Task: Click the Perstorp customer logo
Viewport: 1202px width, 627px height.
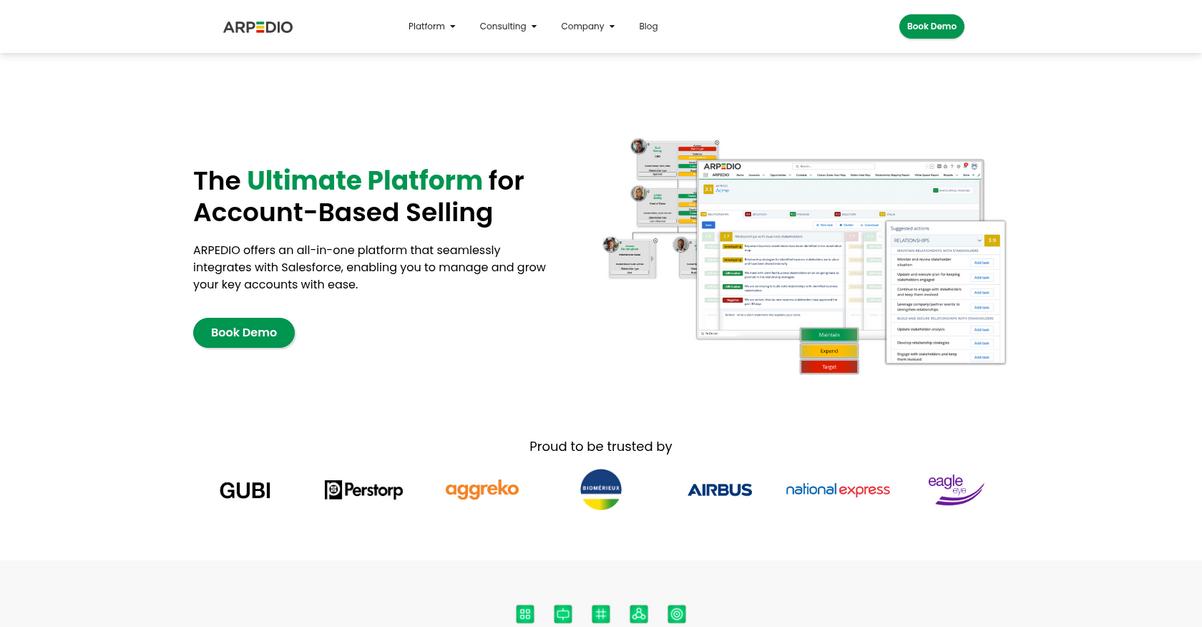Action: click(364, 490)
